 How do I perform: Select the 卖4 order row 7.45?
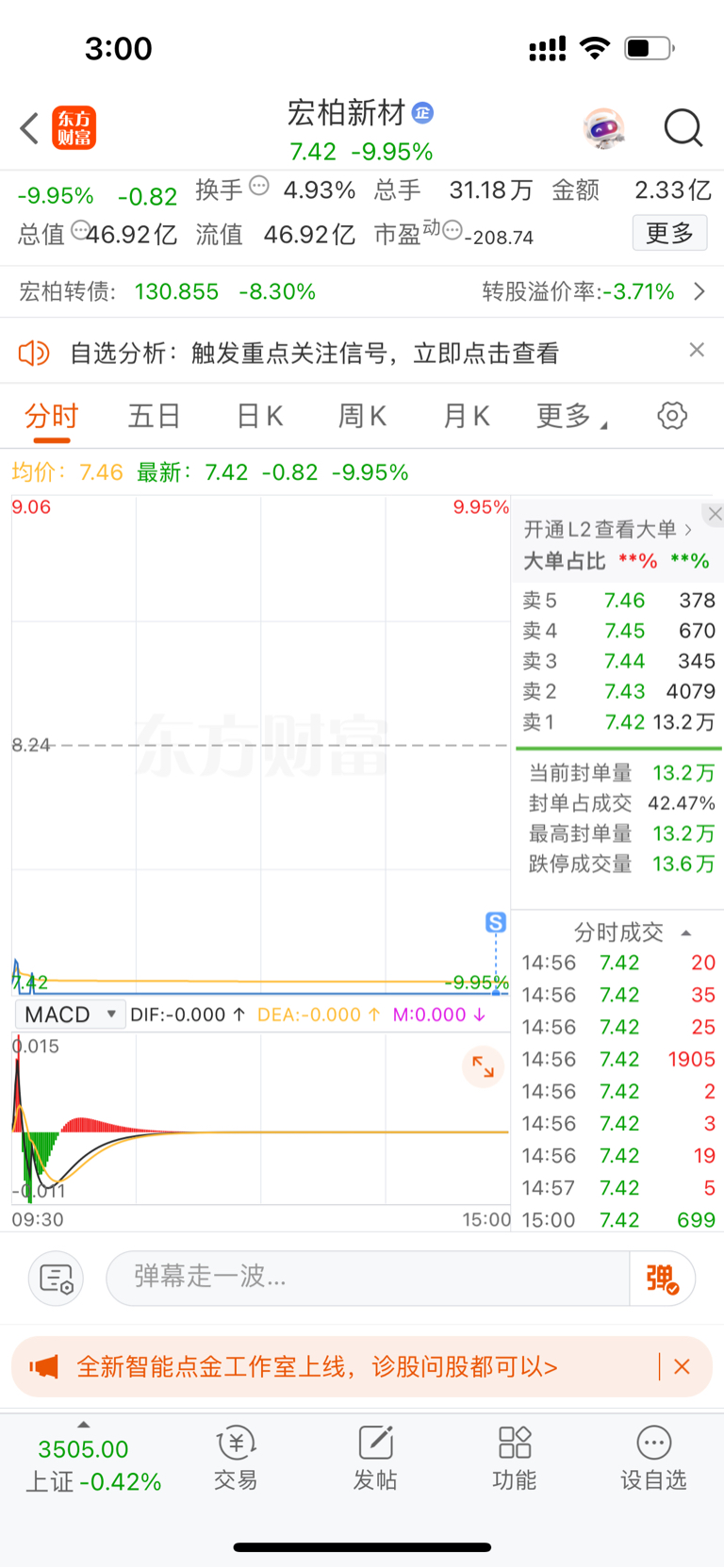(618, 631)
